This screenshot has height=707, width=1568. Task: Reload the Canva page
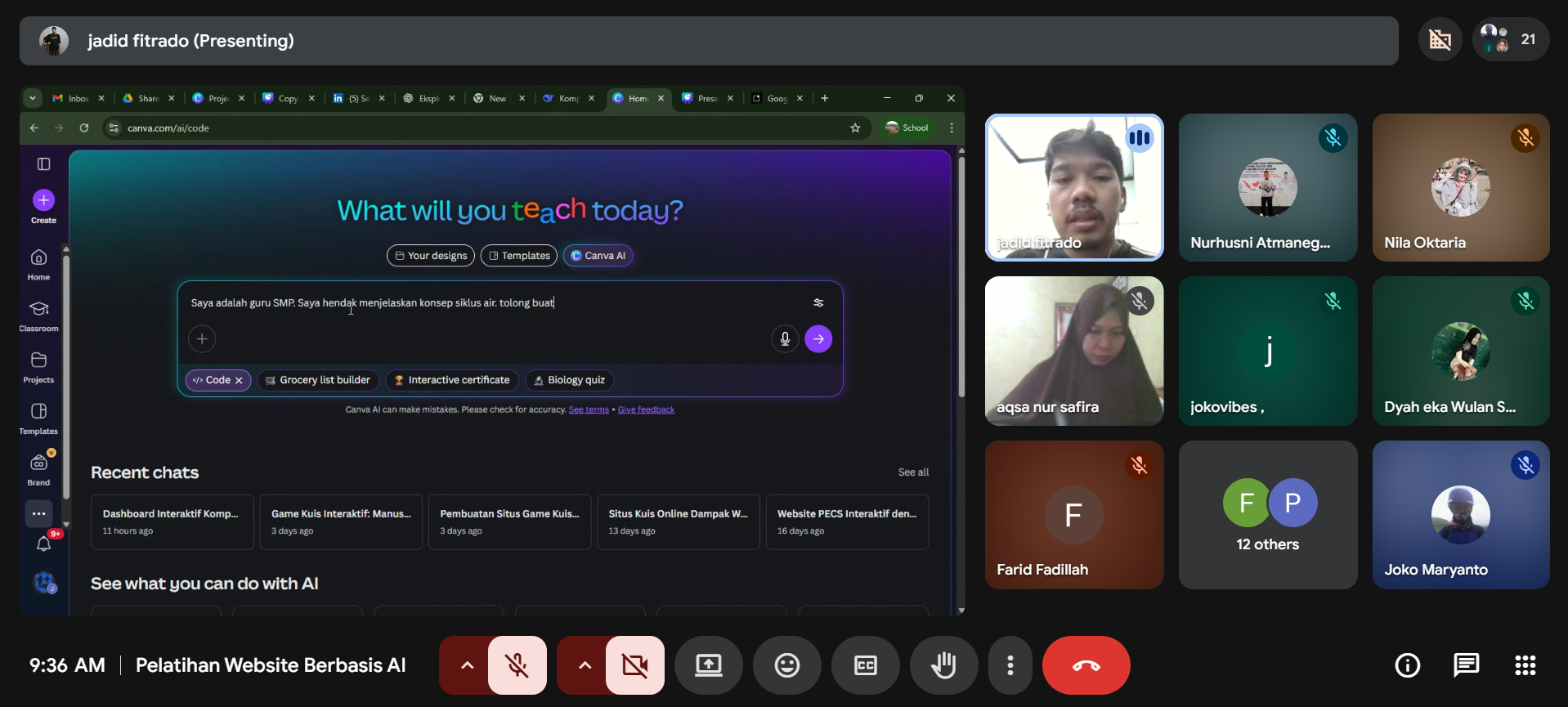point(84,128)
